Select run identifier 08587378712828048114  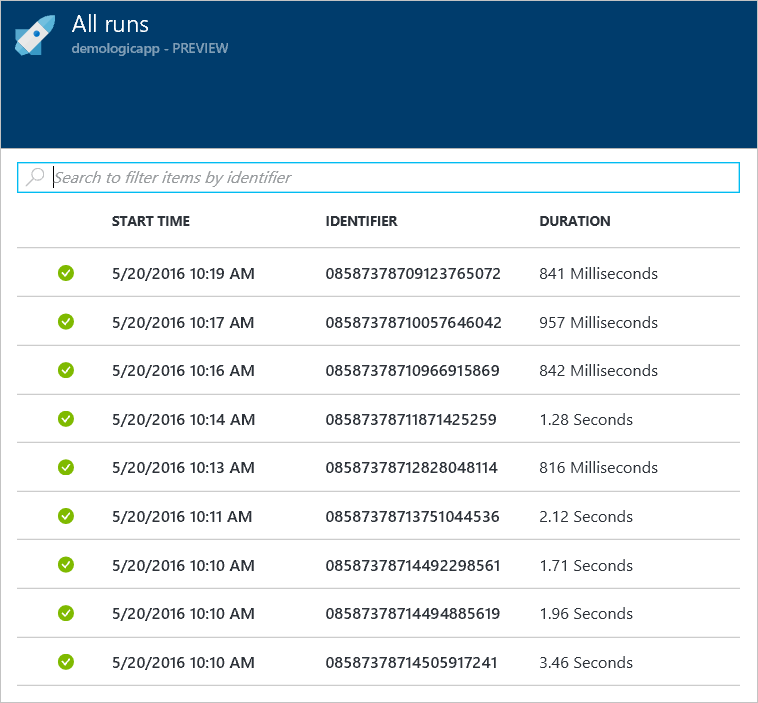(411, 467)
